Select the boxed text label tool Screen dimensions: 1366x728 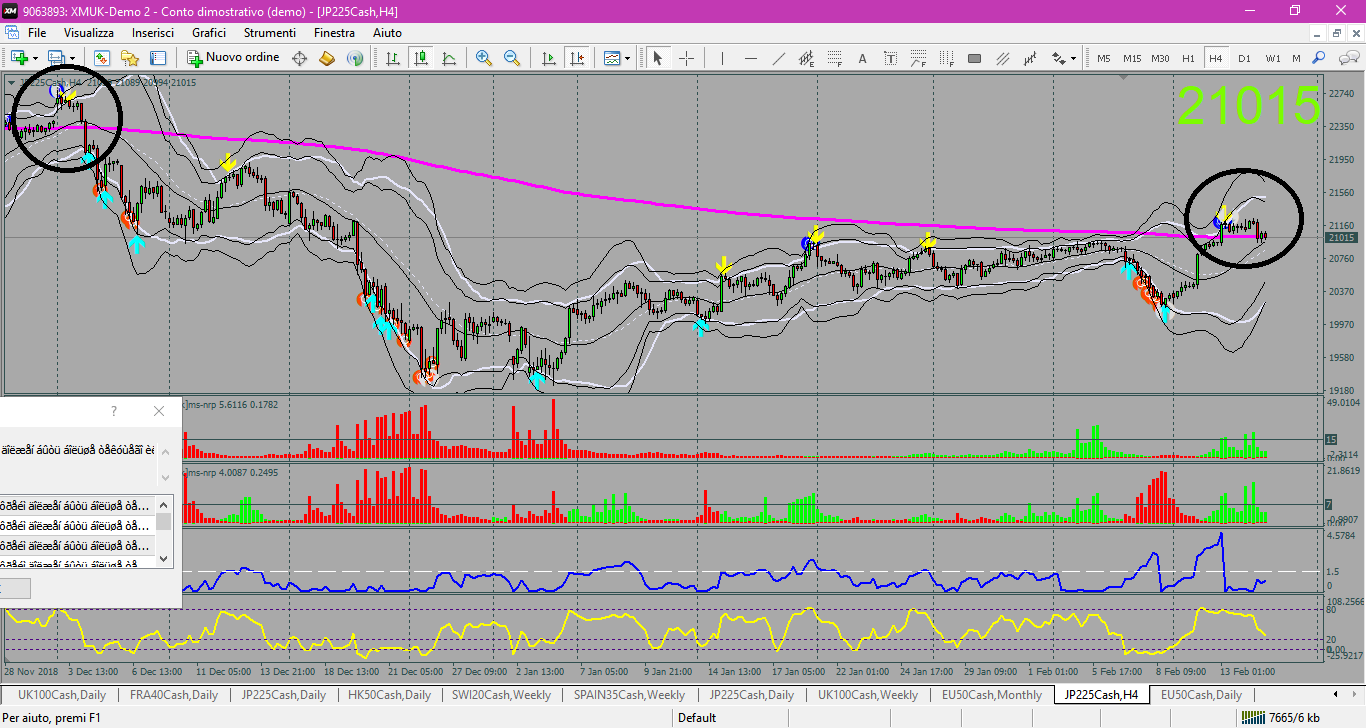click(x=891, y=58)
